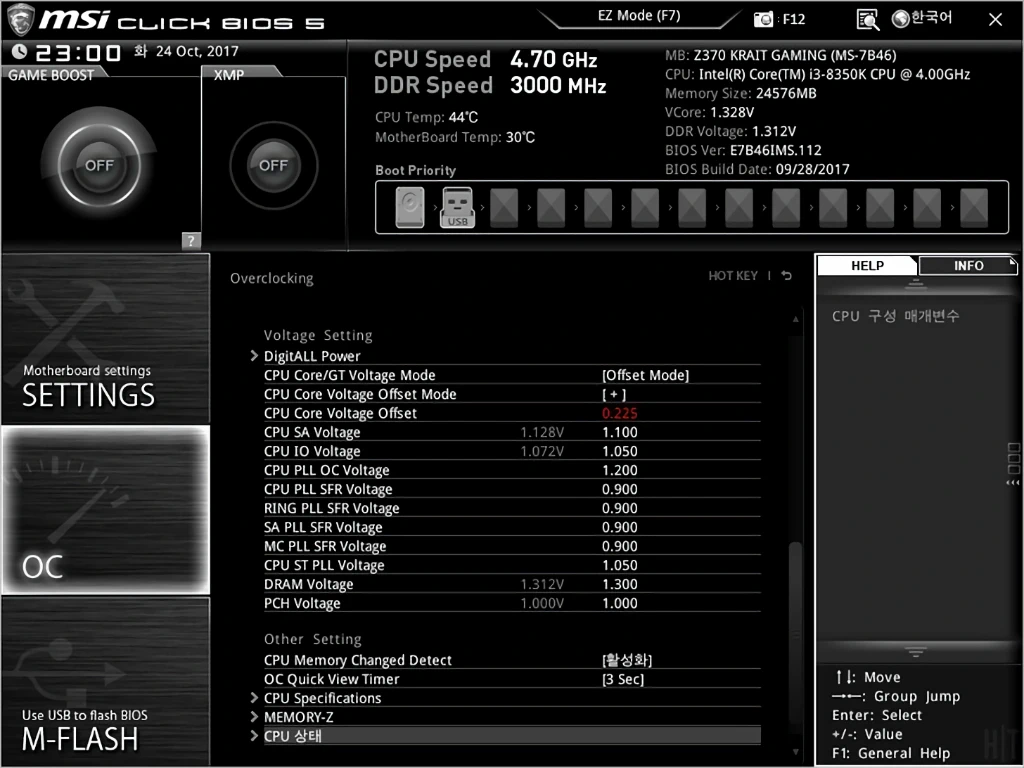Click the clock icon by 23:00
Image resolution: width=1024 pixels, height=768 pixels.
click(19, 51)
